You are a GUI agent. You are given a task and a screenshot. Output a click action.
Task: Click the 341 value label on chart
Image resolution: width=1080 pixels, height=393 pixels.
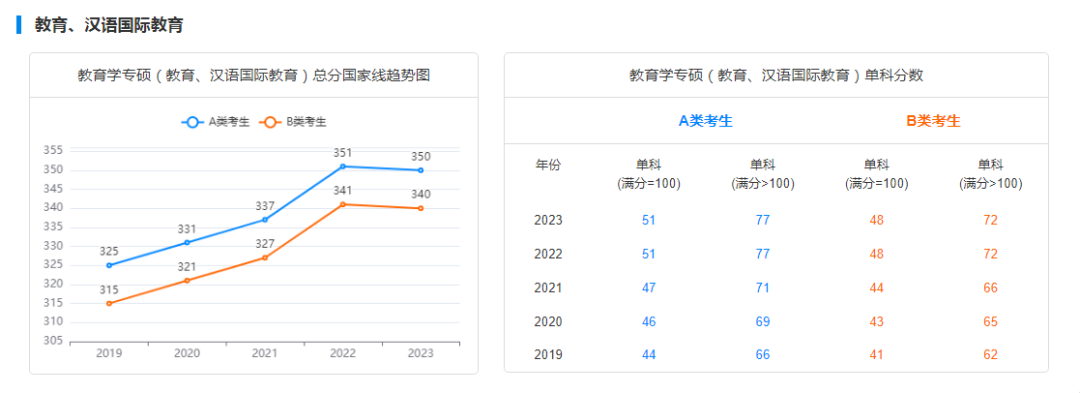[x=343, y=190]
